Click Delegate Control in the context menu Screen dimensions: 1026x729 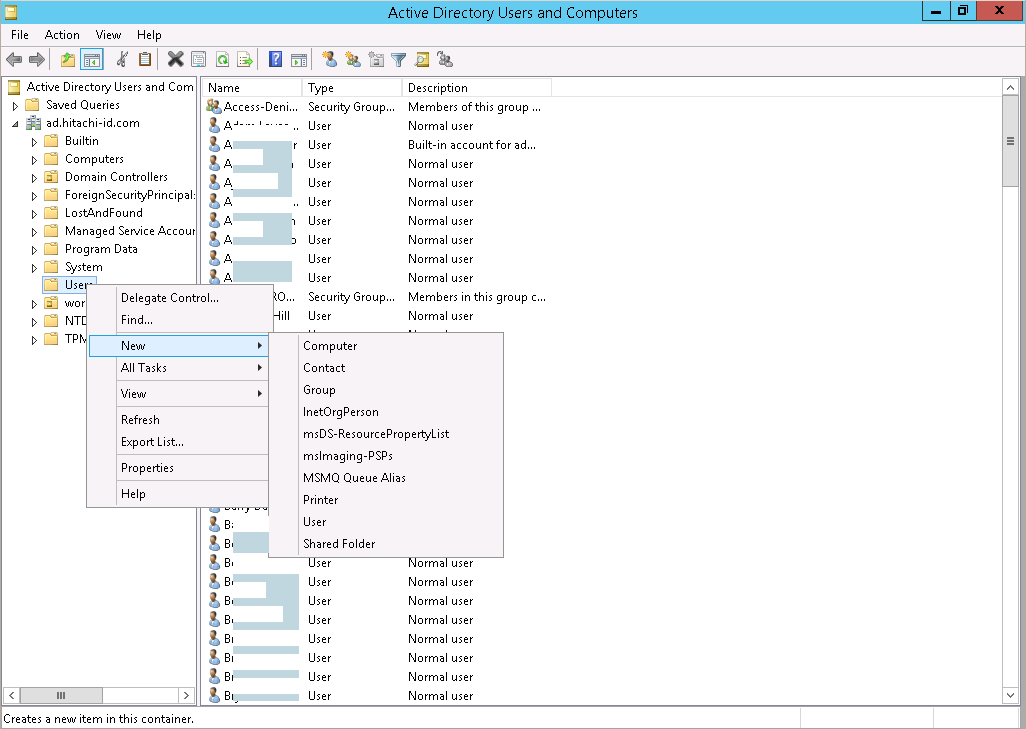coord(169,298)
